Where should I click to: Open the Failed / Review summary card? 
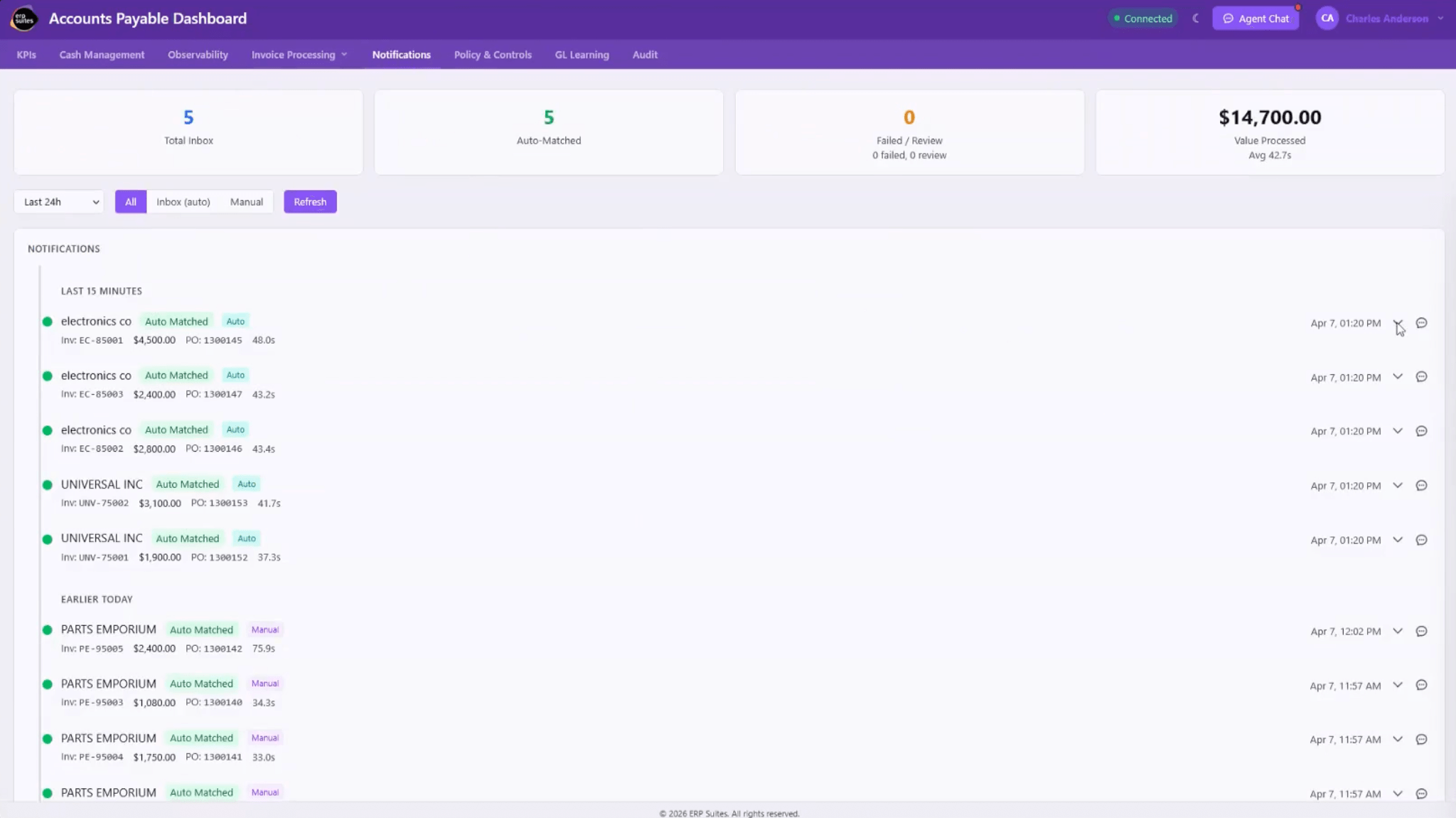click(909, 132)
